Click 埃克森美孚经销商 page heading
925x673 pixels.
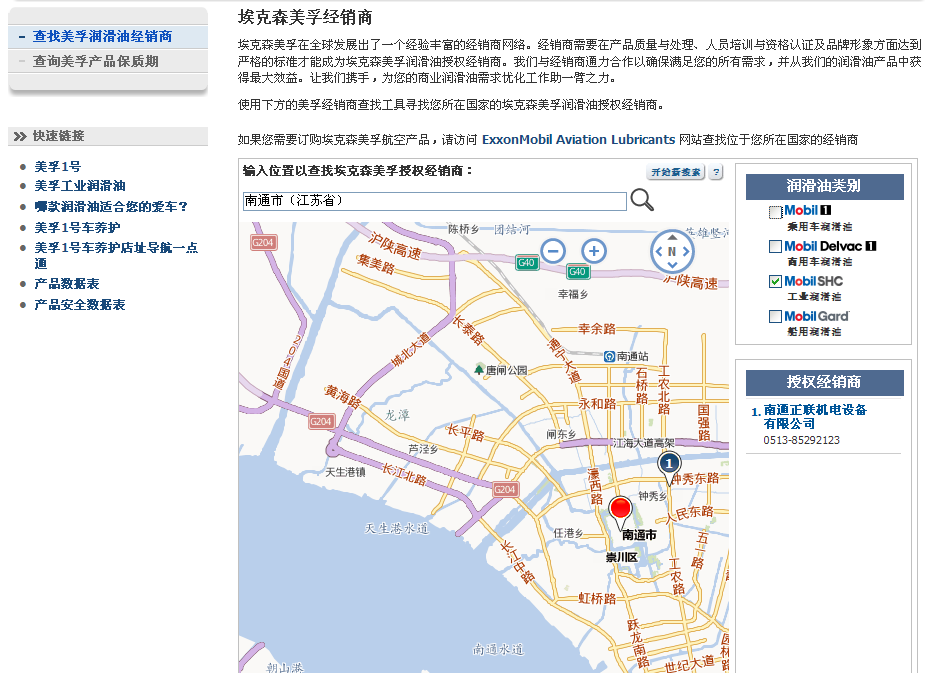[x=305, y=18]
